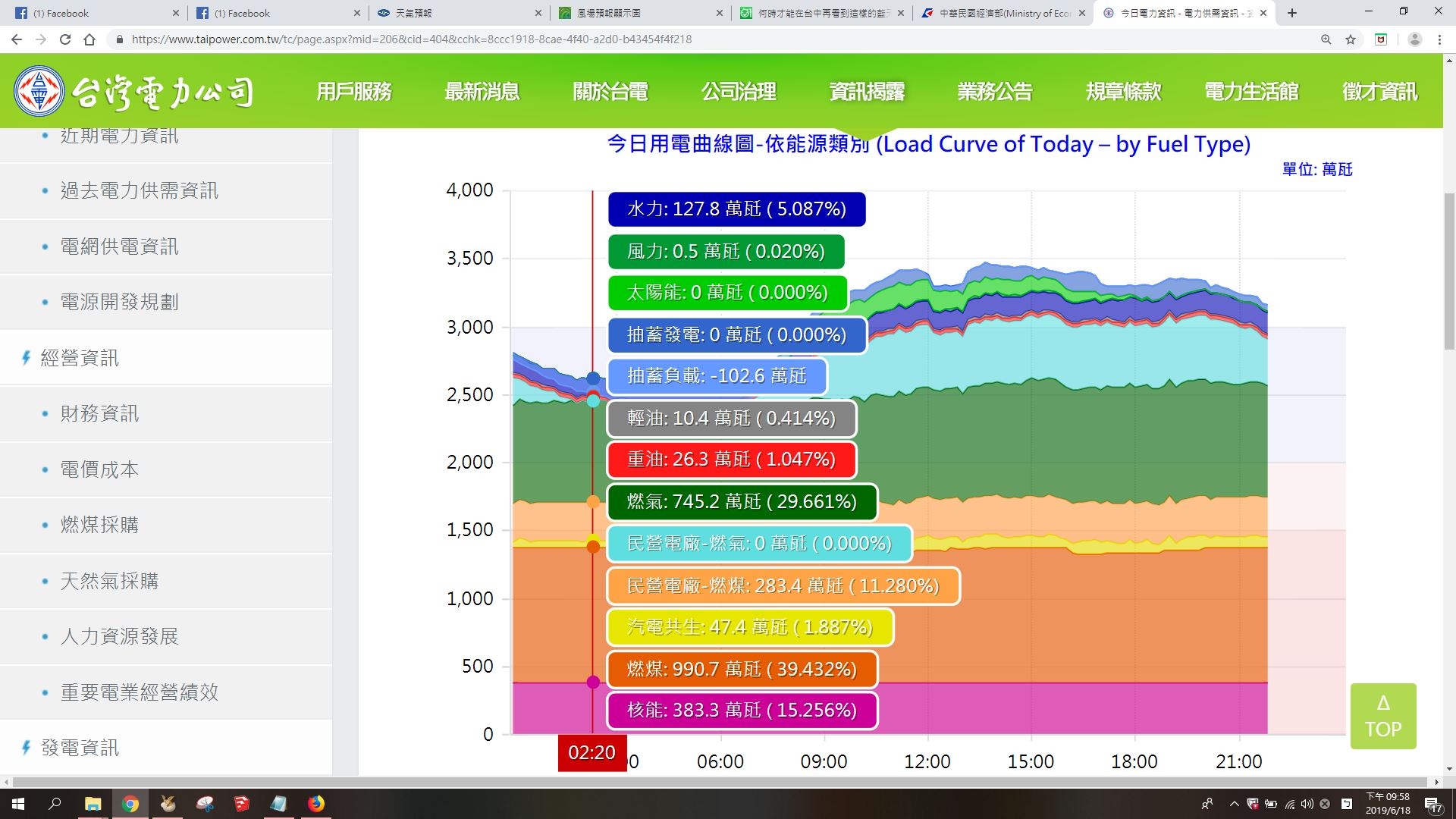Screen dimensions: 1456x819
Task: Open 電源開發規劃 sidebar link
Action: [x=120, y=302]
